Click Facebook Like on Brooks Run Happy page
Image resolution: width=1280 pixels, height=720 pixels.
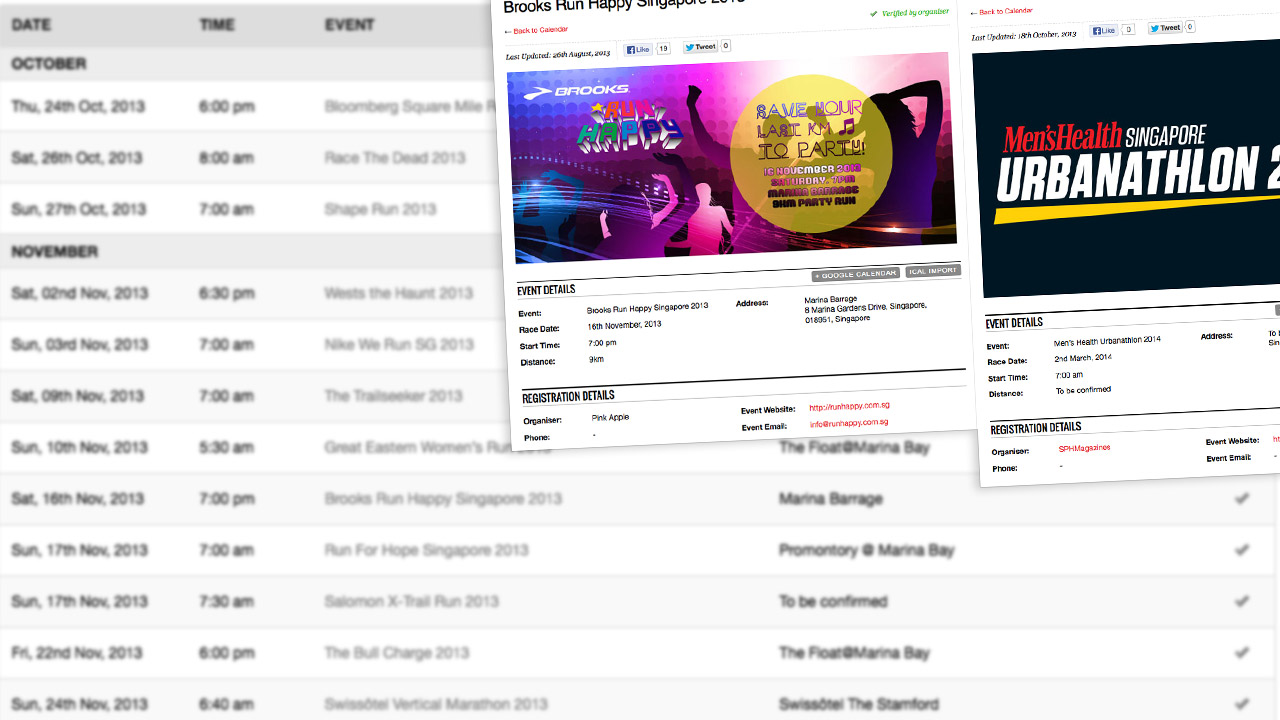pos(638,49)
